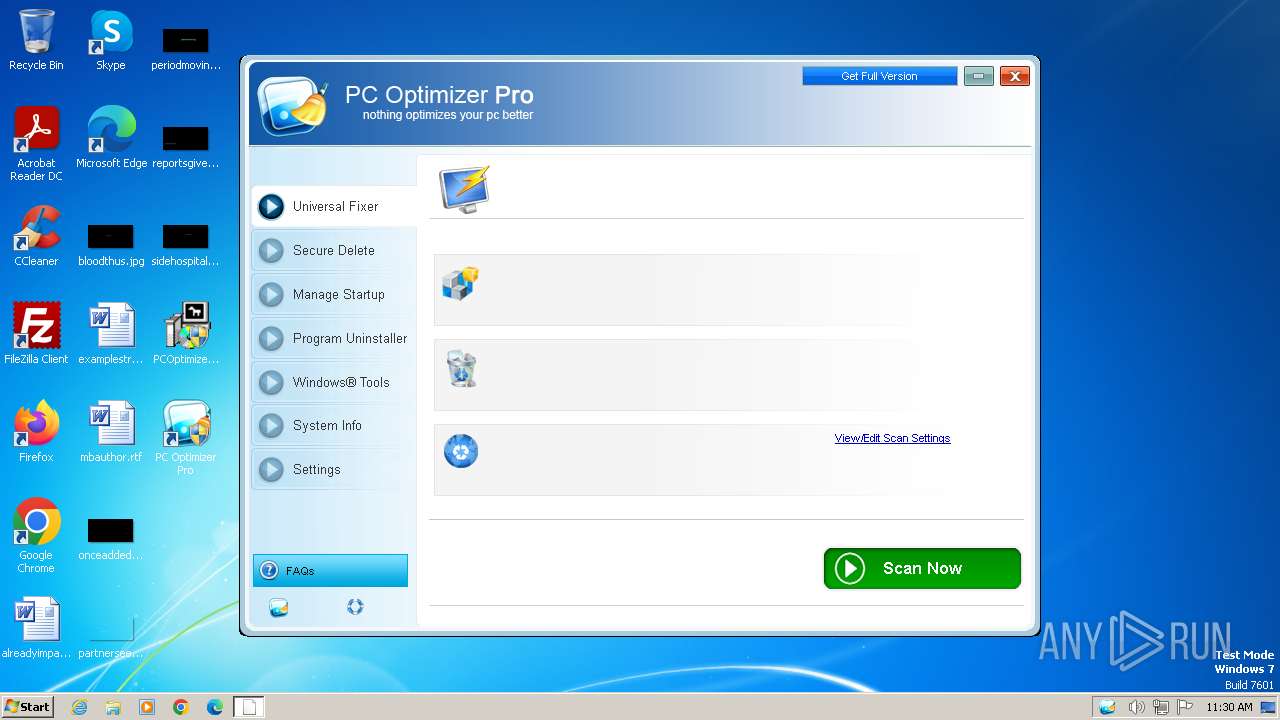This screenshot has height=720, width=1280.
Task: Select the periodmovin file on desktop
Action: point(186,48)
